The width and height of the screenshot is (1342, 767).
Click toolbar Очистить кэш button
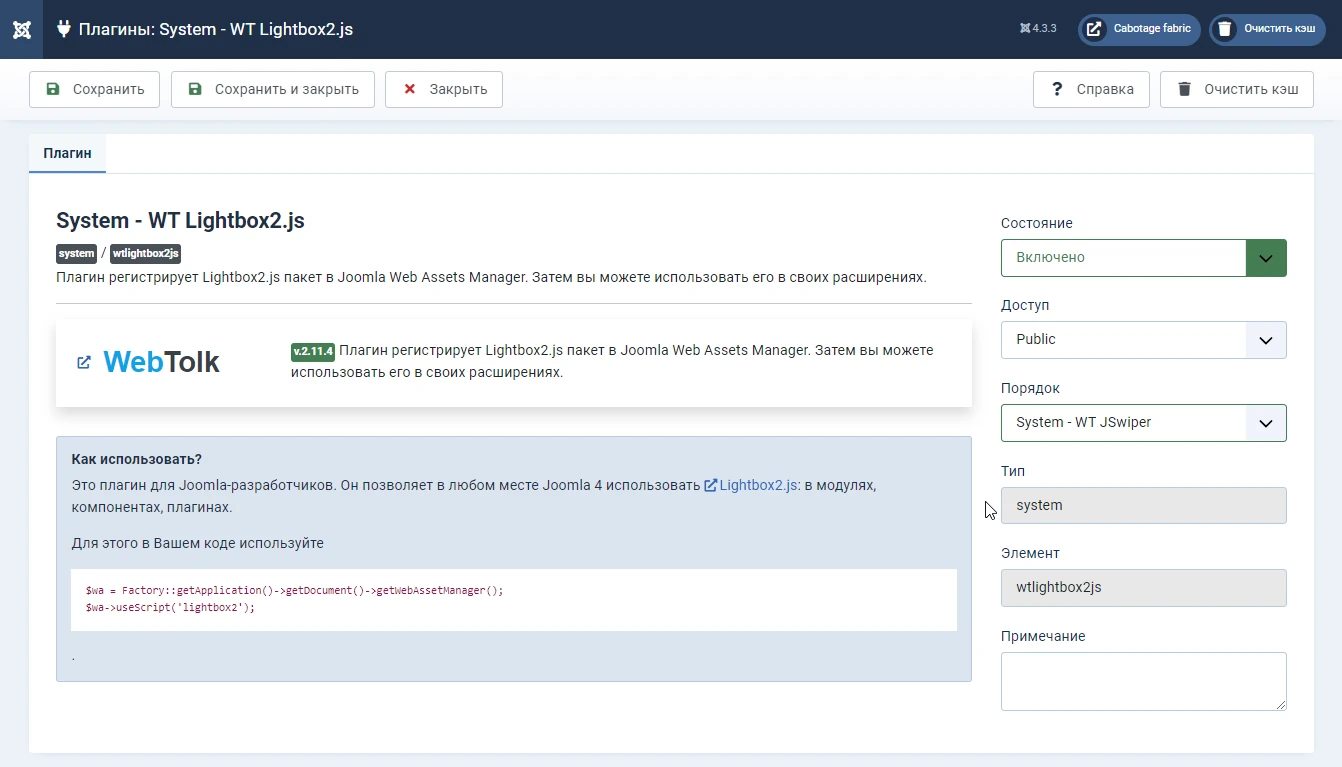tap(1236, 89)
